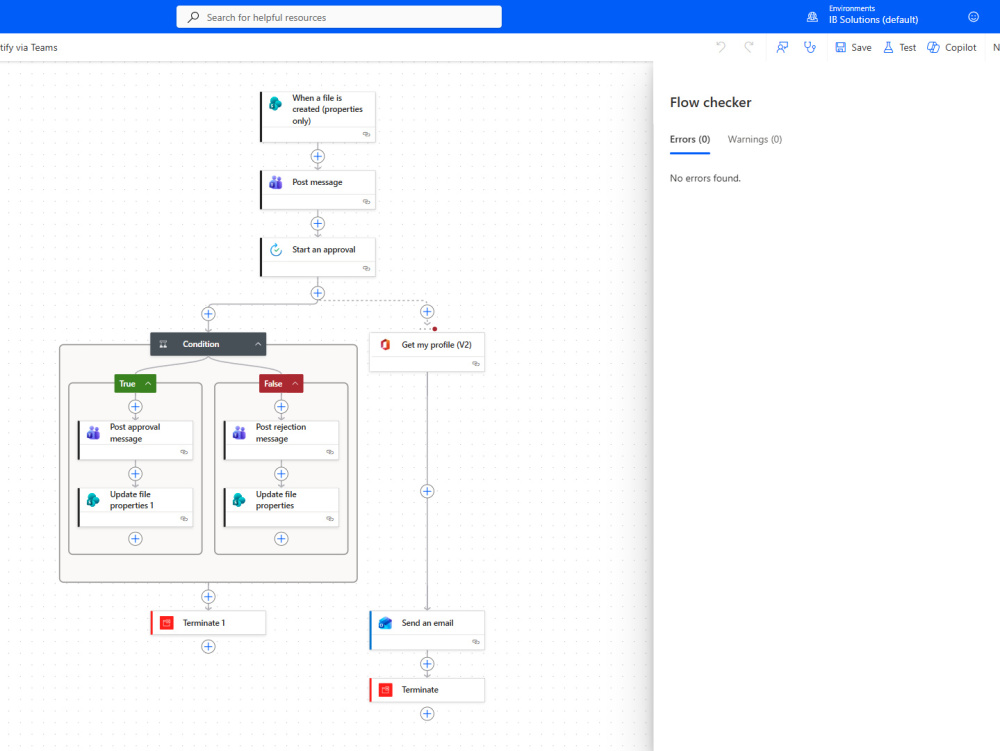
Task: Click Outlook icon on Send an email card
Action: pyautogui.click(x=385, y=623)
